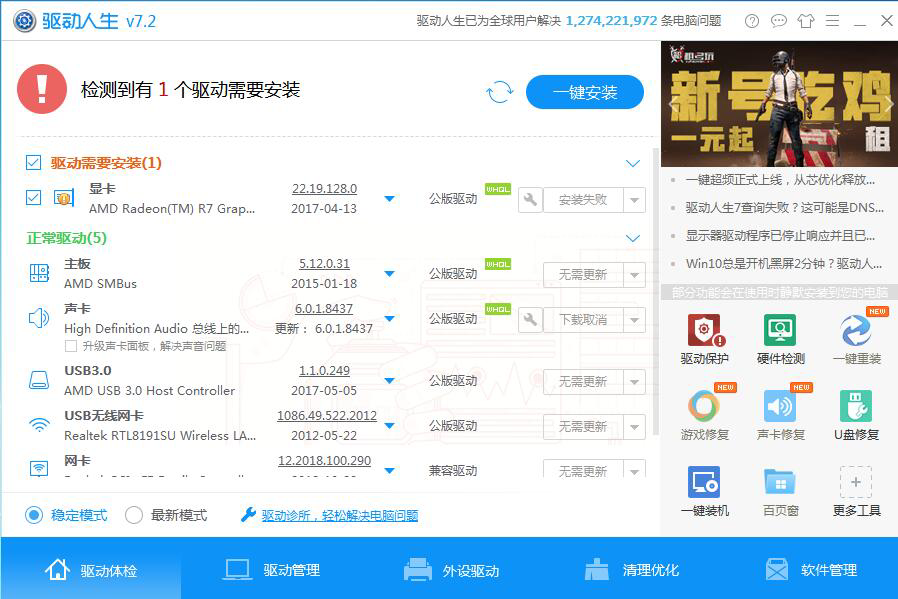Click the 显卡 graphics card device icon
The width and height of the screenshot is (898, 599).
click(64, 198)
